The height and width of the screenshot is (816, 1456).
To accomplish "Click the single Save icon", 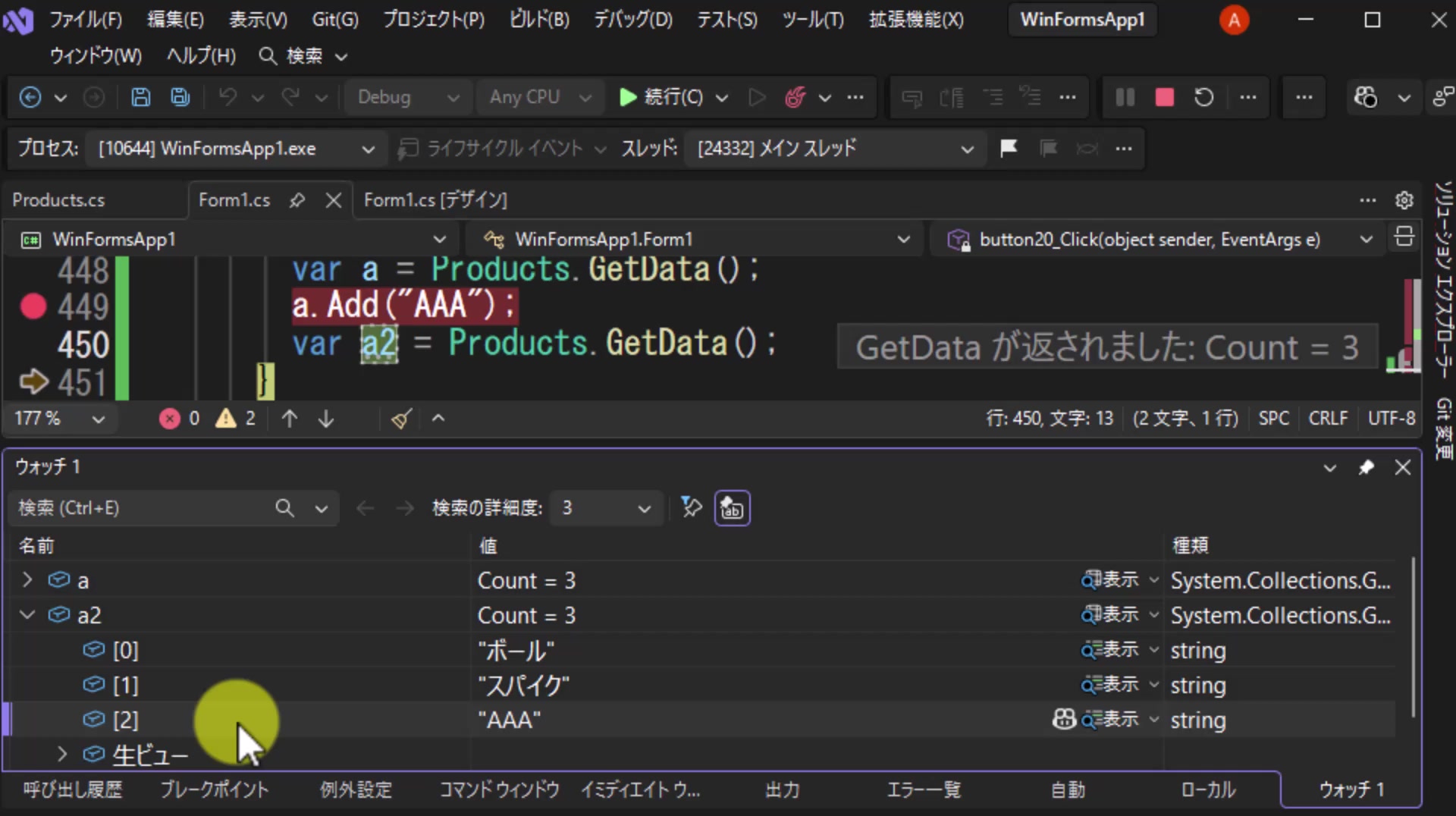I will coord(141,97).
